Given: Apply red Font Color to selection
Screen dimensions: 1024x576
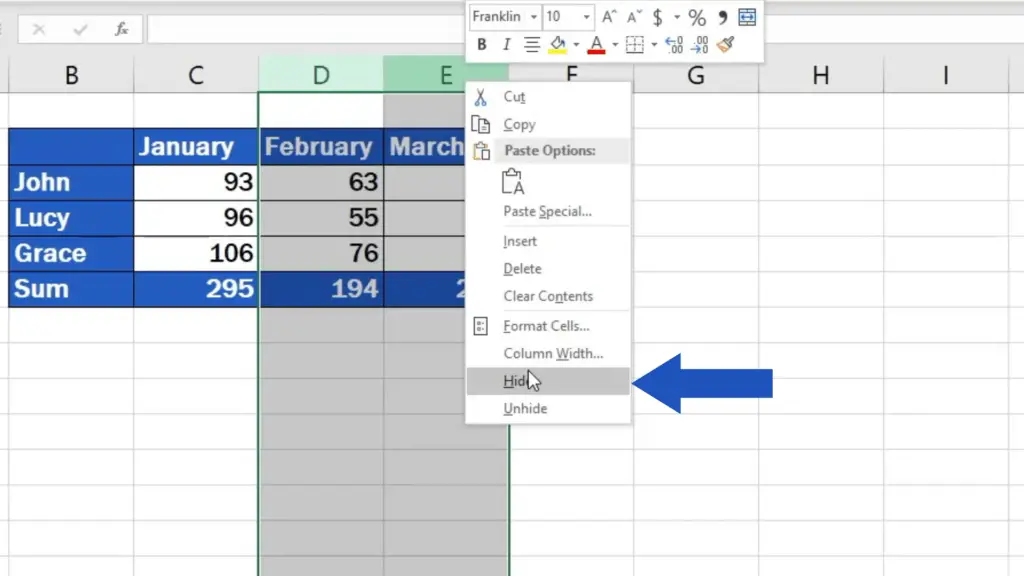Looking at the screenshot, I should (x=596, y=45).
